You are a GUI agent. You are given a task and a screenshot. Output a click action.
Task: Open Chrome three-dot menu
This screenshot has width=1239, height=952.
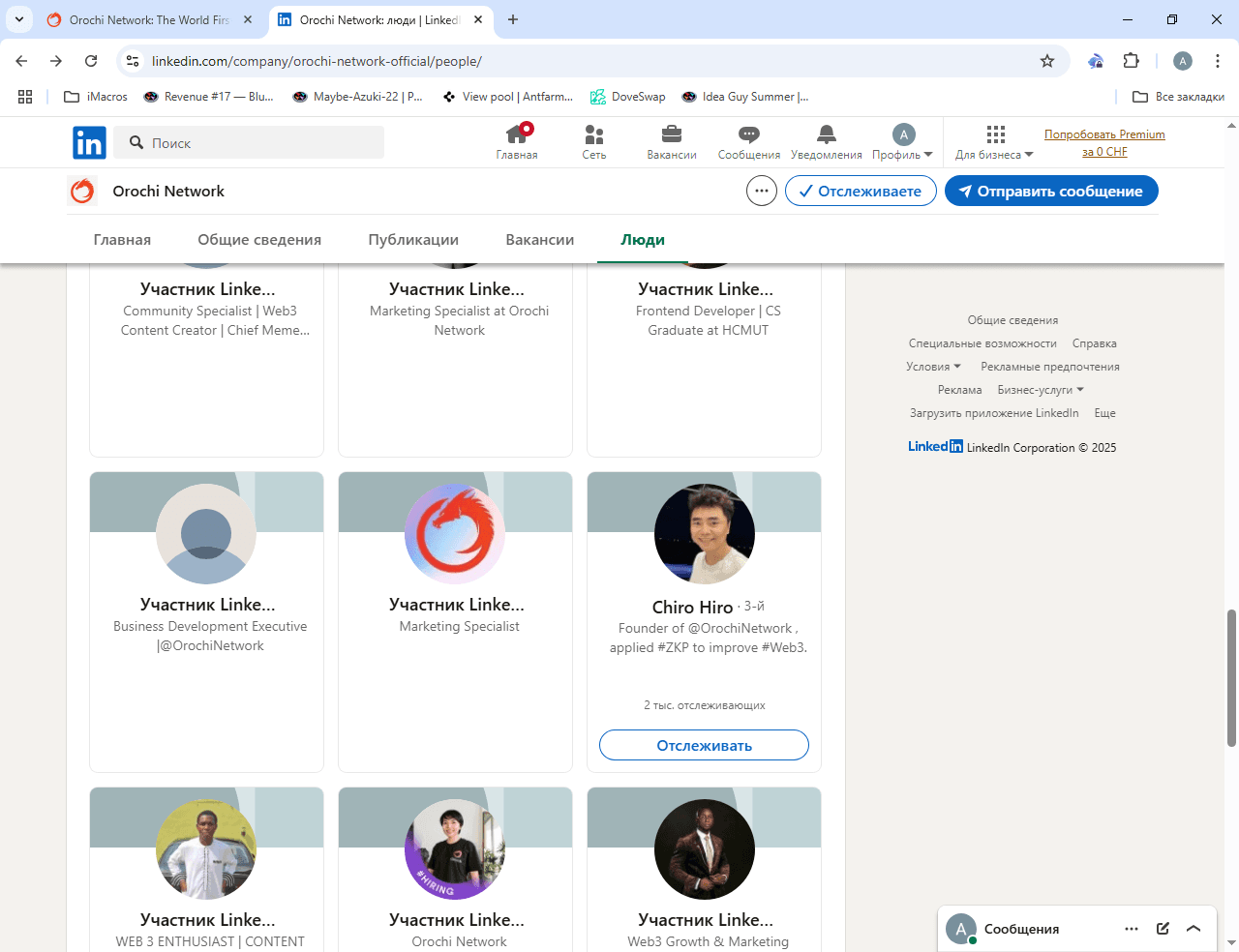tap(1218, 61)
